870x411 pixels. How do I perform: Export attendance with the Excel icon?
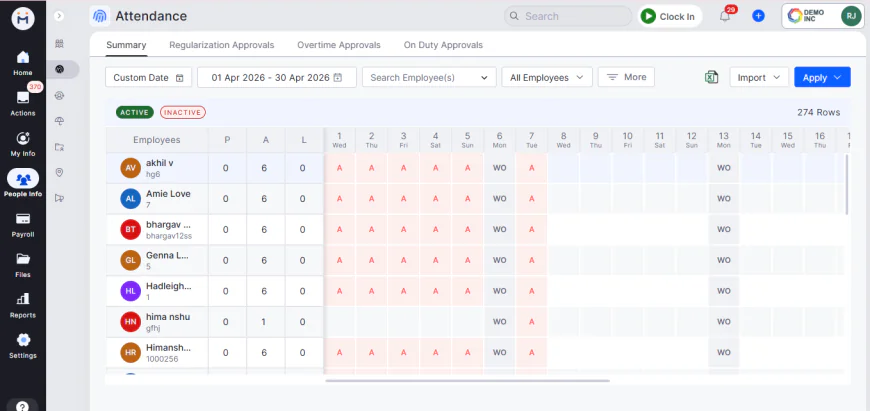(x=712, y=77)
